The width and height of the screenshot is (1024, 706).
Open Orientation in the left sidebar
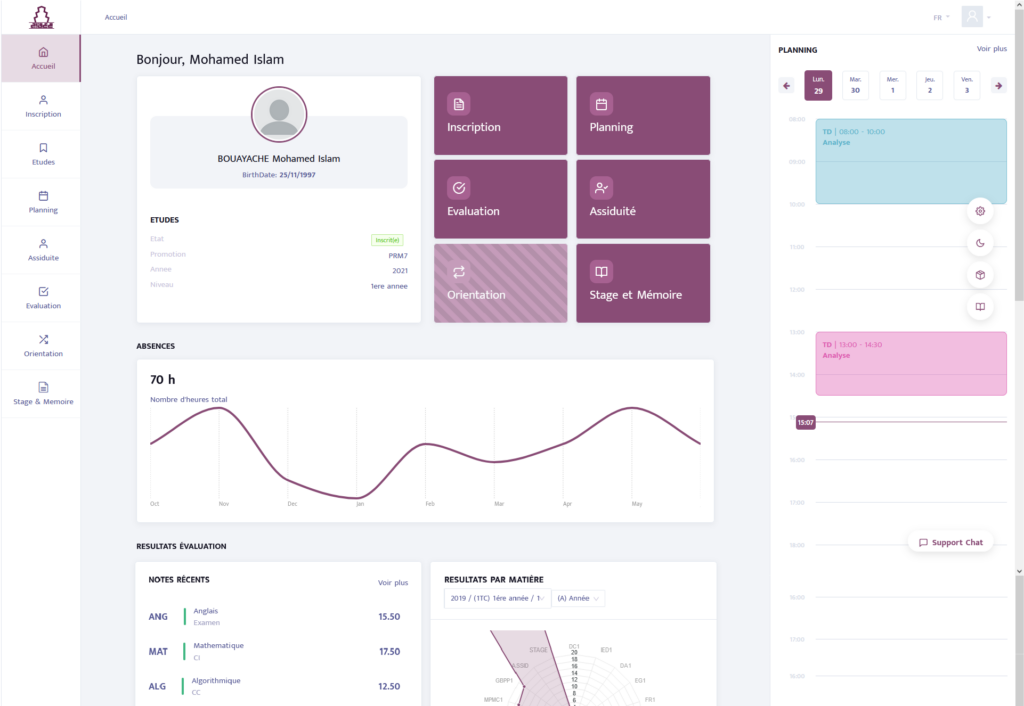click(41, 345)
